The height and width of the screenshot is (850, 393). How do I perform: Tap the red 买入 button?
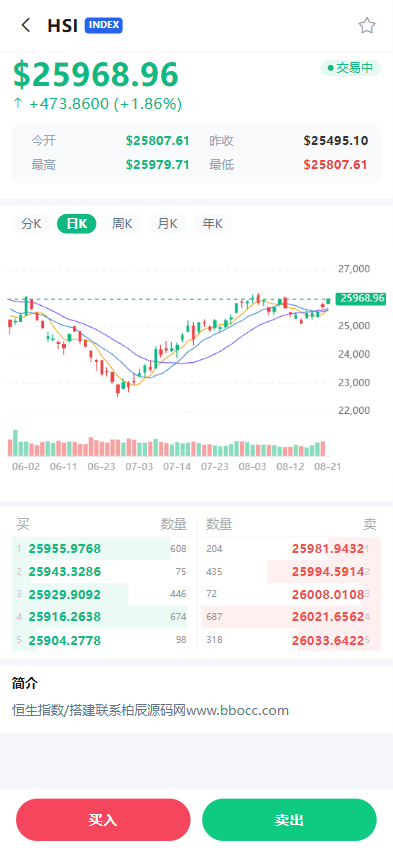point(103,820)
